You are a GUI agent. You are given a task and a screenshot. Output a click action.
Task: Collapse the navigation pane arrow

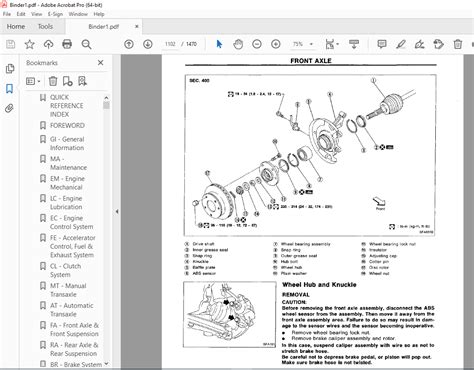(117, 211)
